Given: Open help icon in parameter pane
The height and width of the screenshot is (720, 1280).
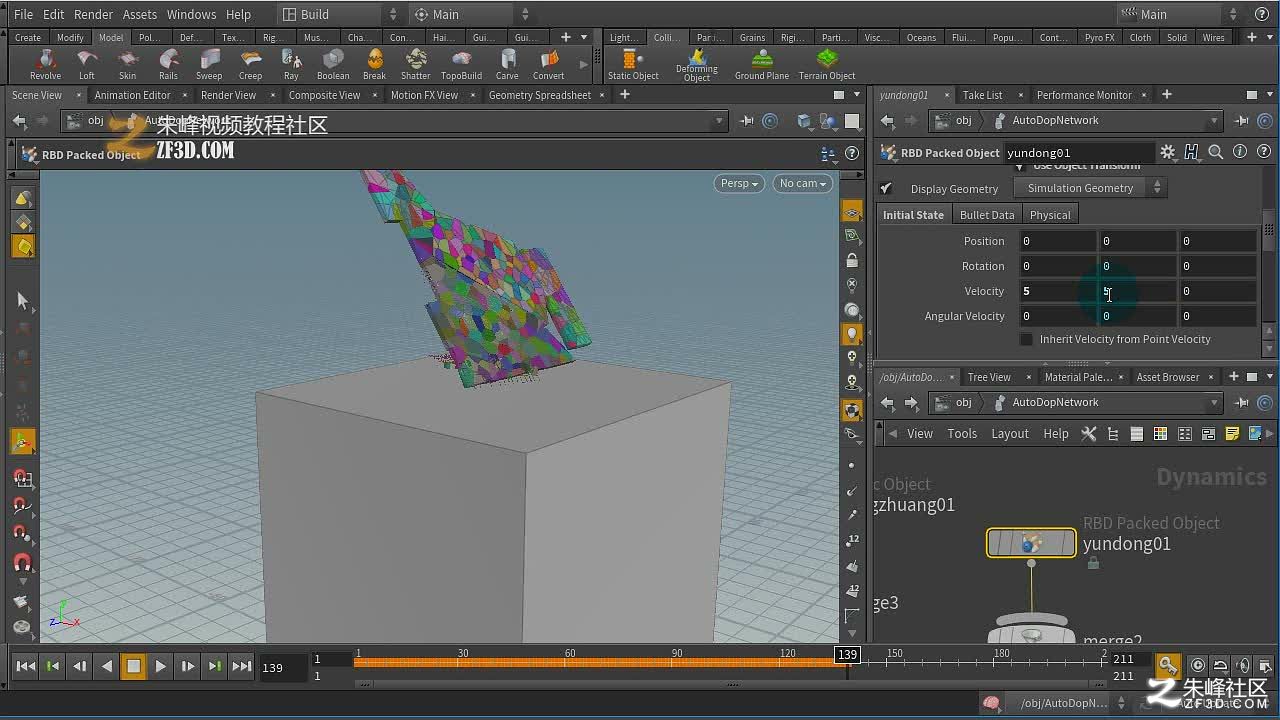Looking at the screenshot, I should click(1263, 152).
